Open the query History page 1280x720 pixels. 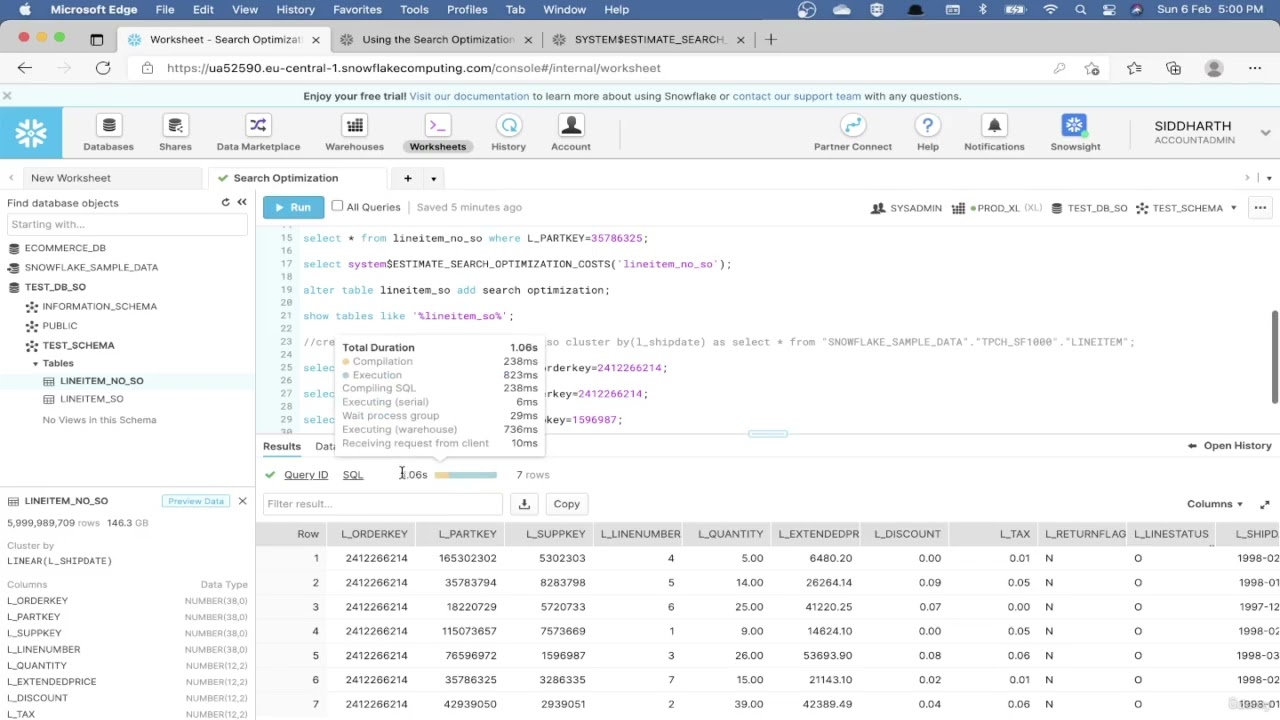(x=508, y=133)
